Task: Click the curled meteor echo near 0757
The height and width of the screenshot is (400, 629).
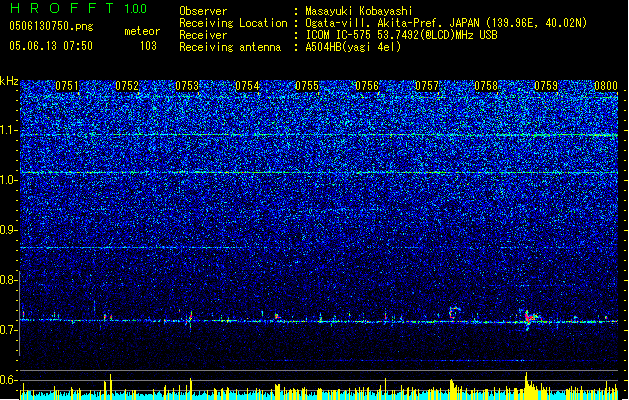Action: (x=454, y=313)
